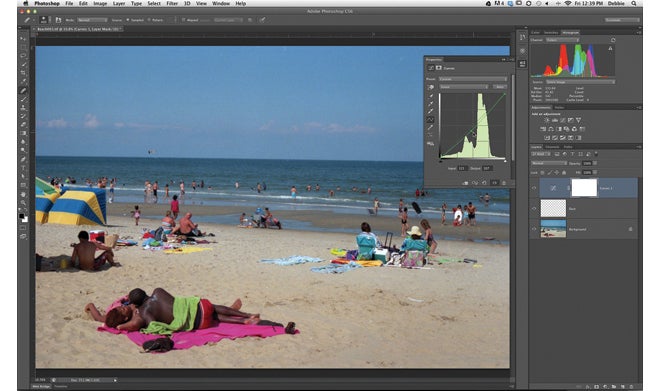Select the Crop tool in toolbox
Viewport: 660px width, 391px height.
(23, 73)
